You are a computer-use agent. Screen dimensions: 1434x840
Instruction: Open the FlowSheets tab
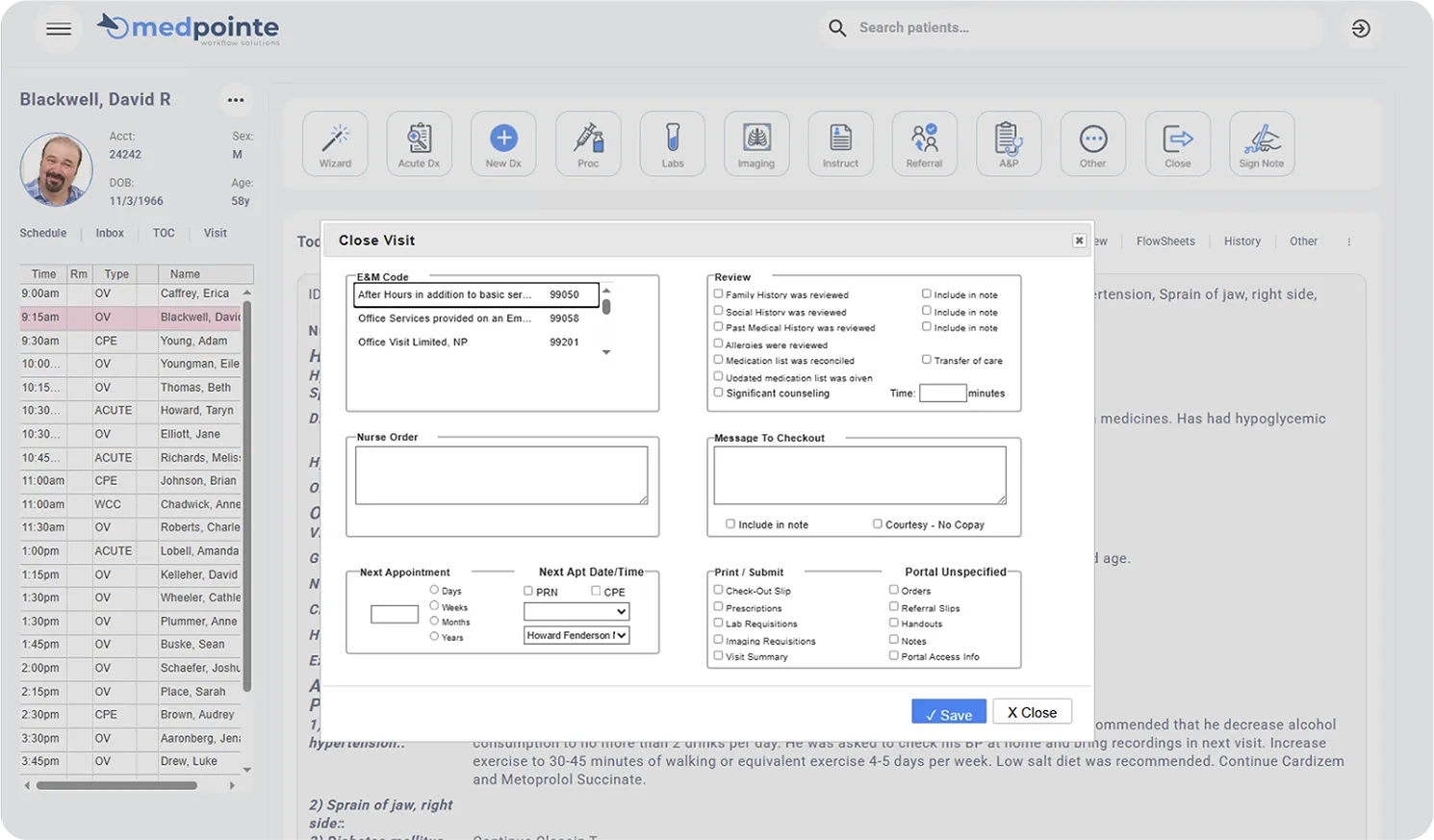pos(1165,242)
